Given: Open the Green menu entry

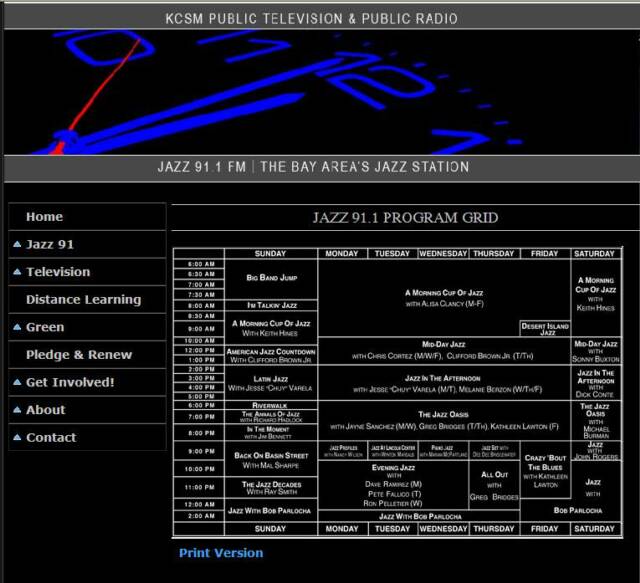Looking at the screenshot, I should (x=87, y=327).
